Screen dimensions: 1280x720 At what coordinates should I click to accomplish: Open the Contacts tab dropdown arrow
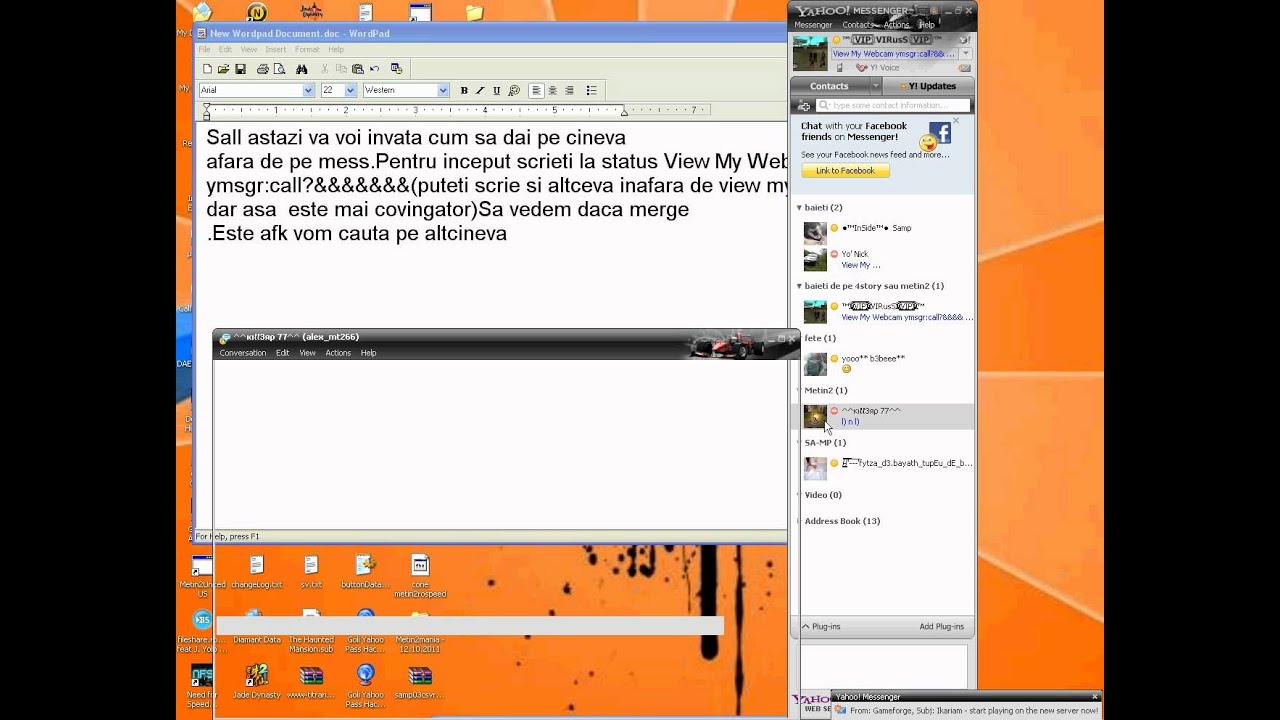coord(876,86)
